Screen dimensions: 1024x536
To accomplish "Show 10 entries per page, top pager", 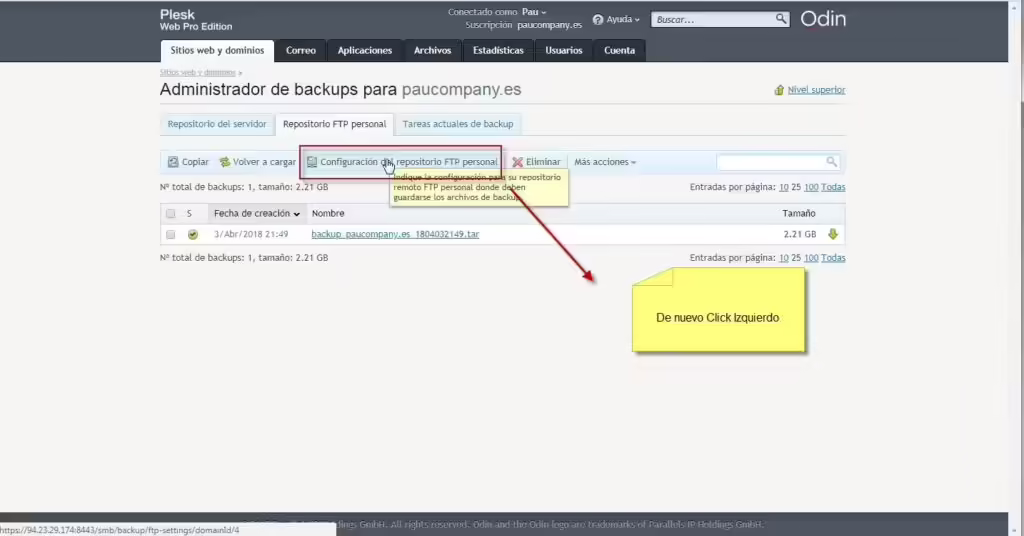I will click(x=784, y=187).
